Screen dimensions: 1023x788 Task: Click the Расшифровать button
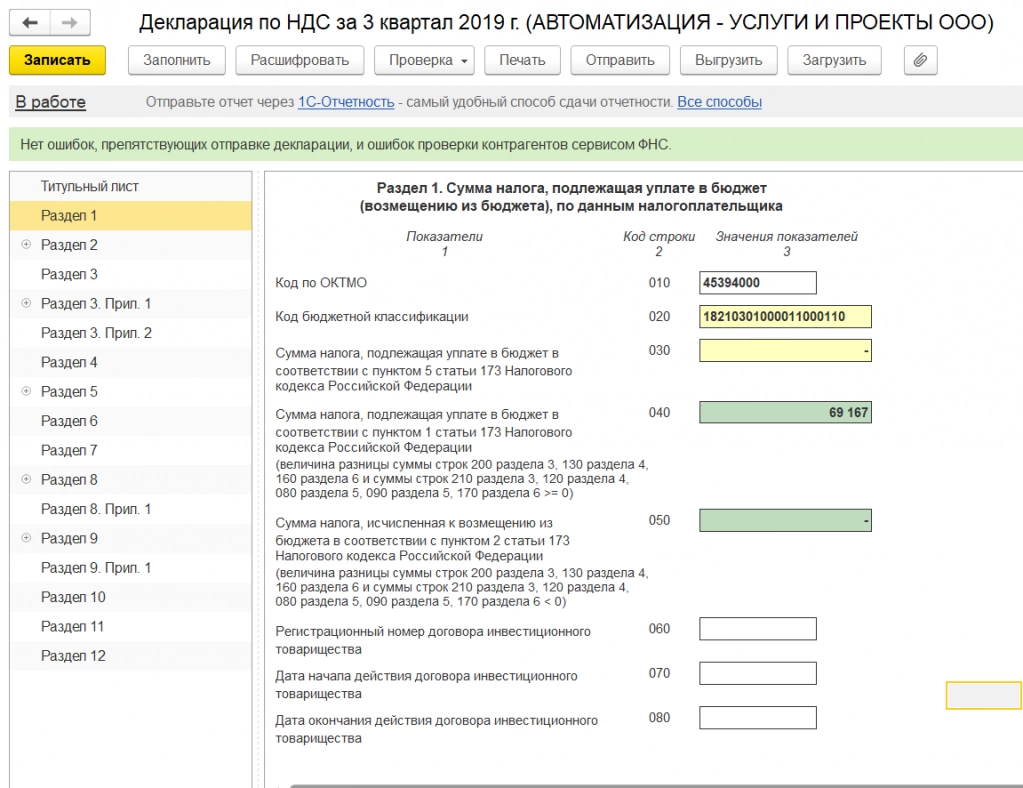point(299,60)
